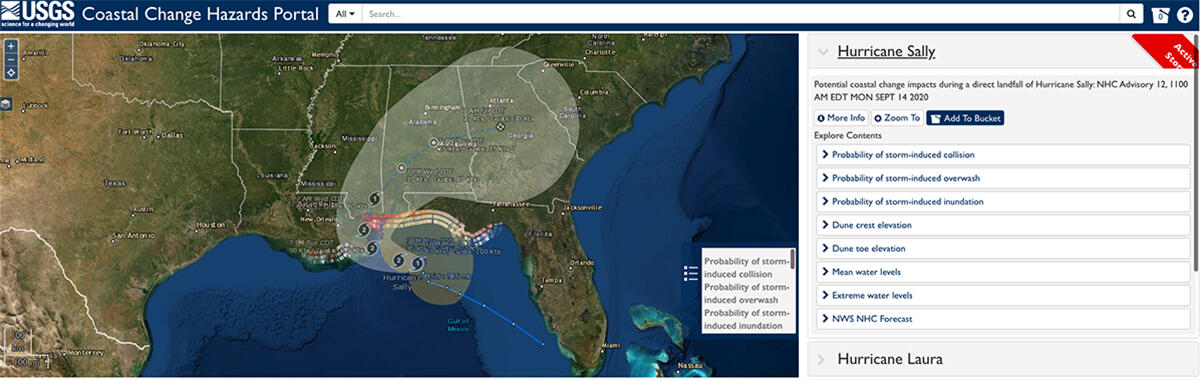Expand Dune crest elevation item
1200x380 pixels.
pos(1003,225)
